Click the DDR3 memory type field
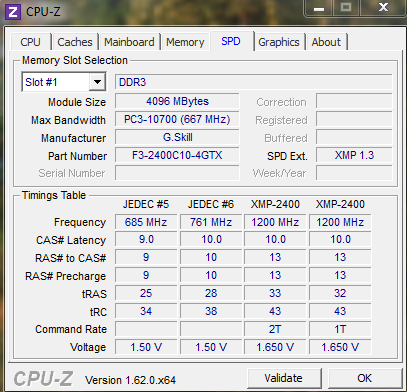Screen dimensions: 407x392 tap(253, 82)
